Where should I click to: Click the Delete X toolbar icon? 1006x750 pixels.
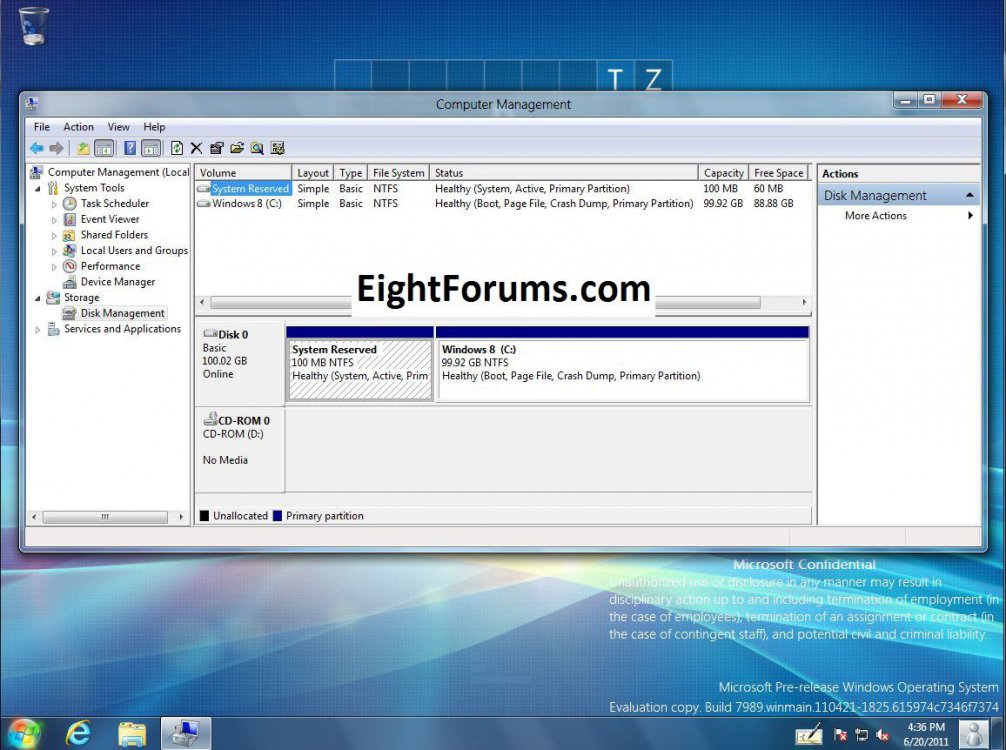[196, 148]
